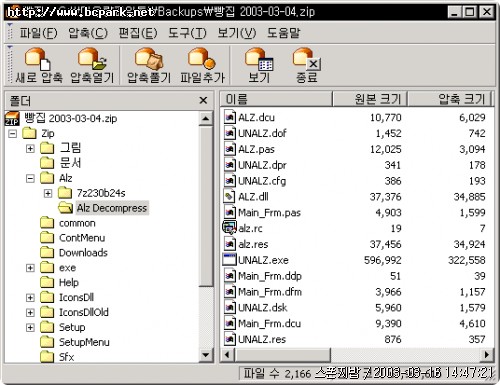Open the 편집(E) menu
This screenshot has width=500, height=385.
tap(138, 33)
